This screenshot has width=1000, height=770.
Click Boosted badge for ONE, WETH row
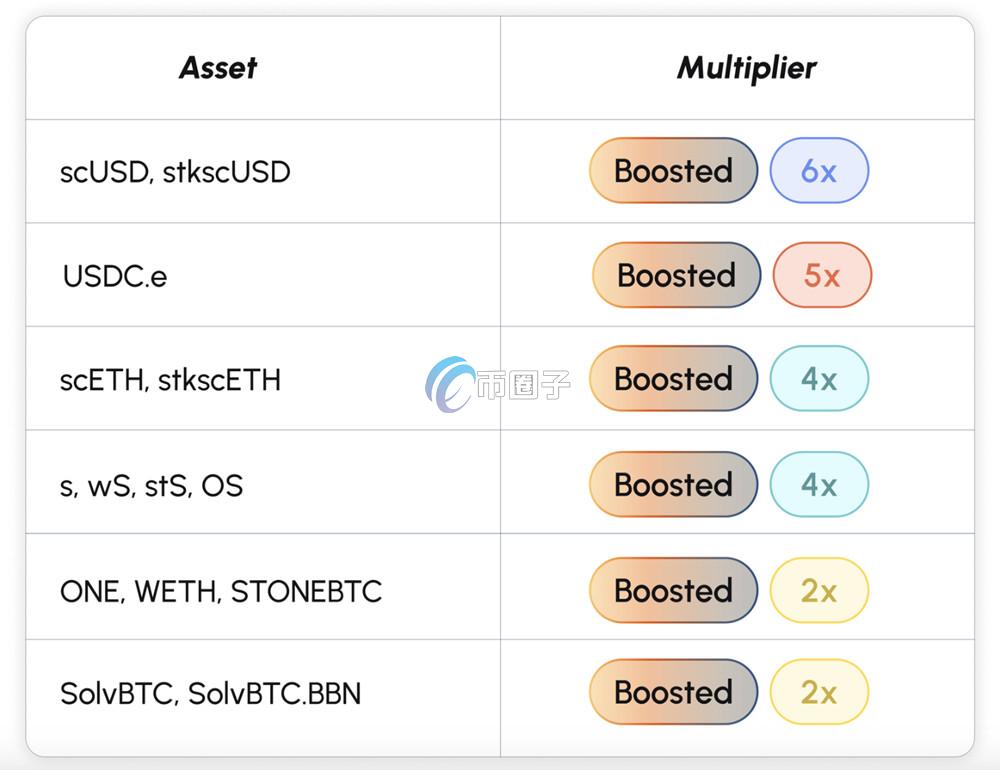coord(673,590)
